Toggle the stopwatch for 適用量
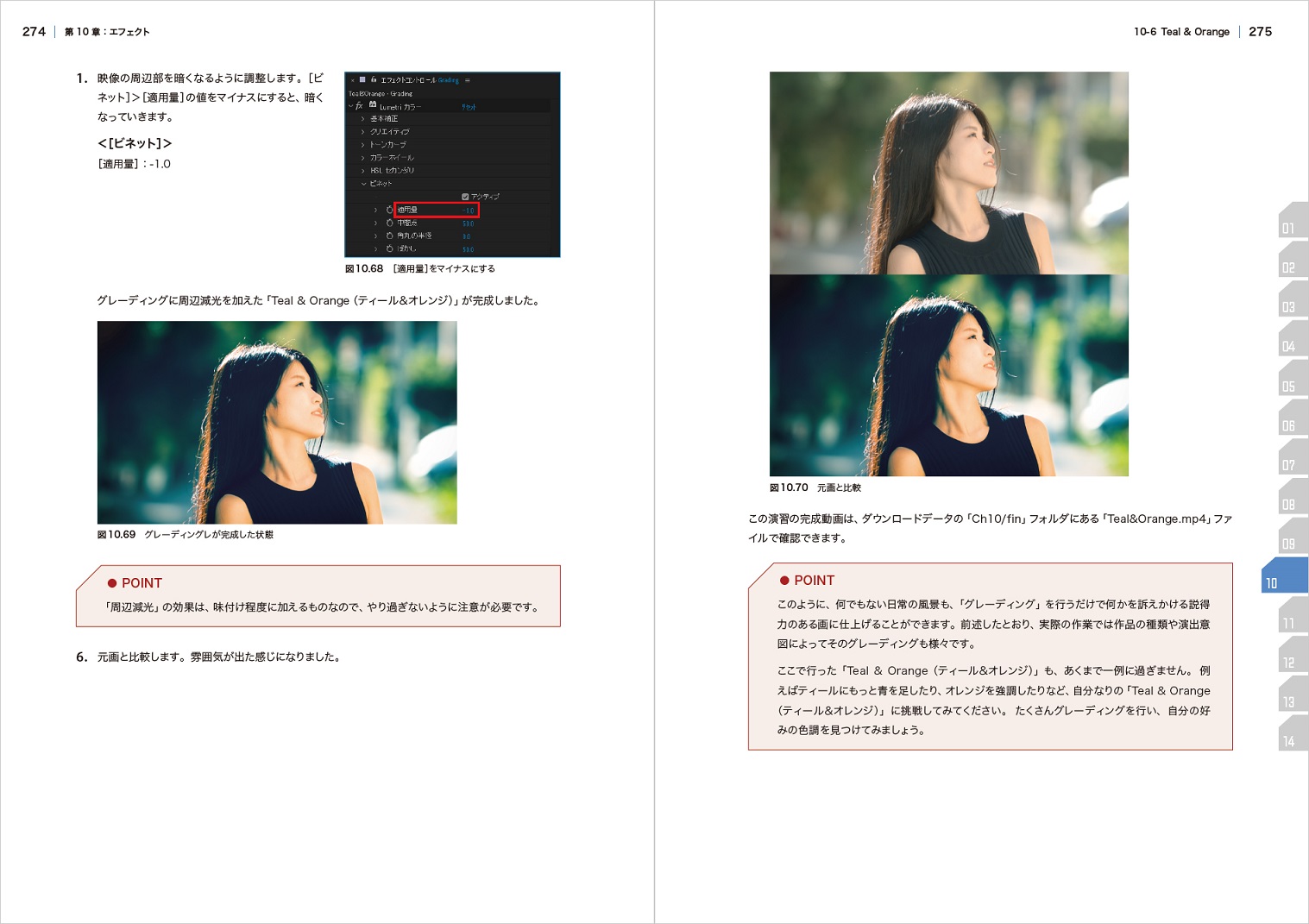 [x=389, y=210]
